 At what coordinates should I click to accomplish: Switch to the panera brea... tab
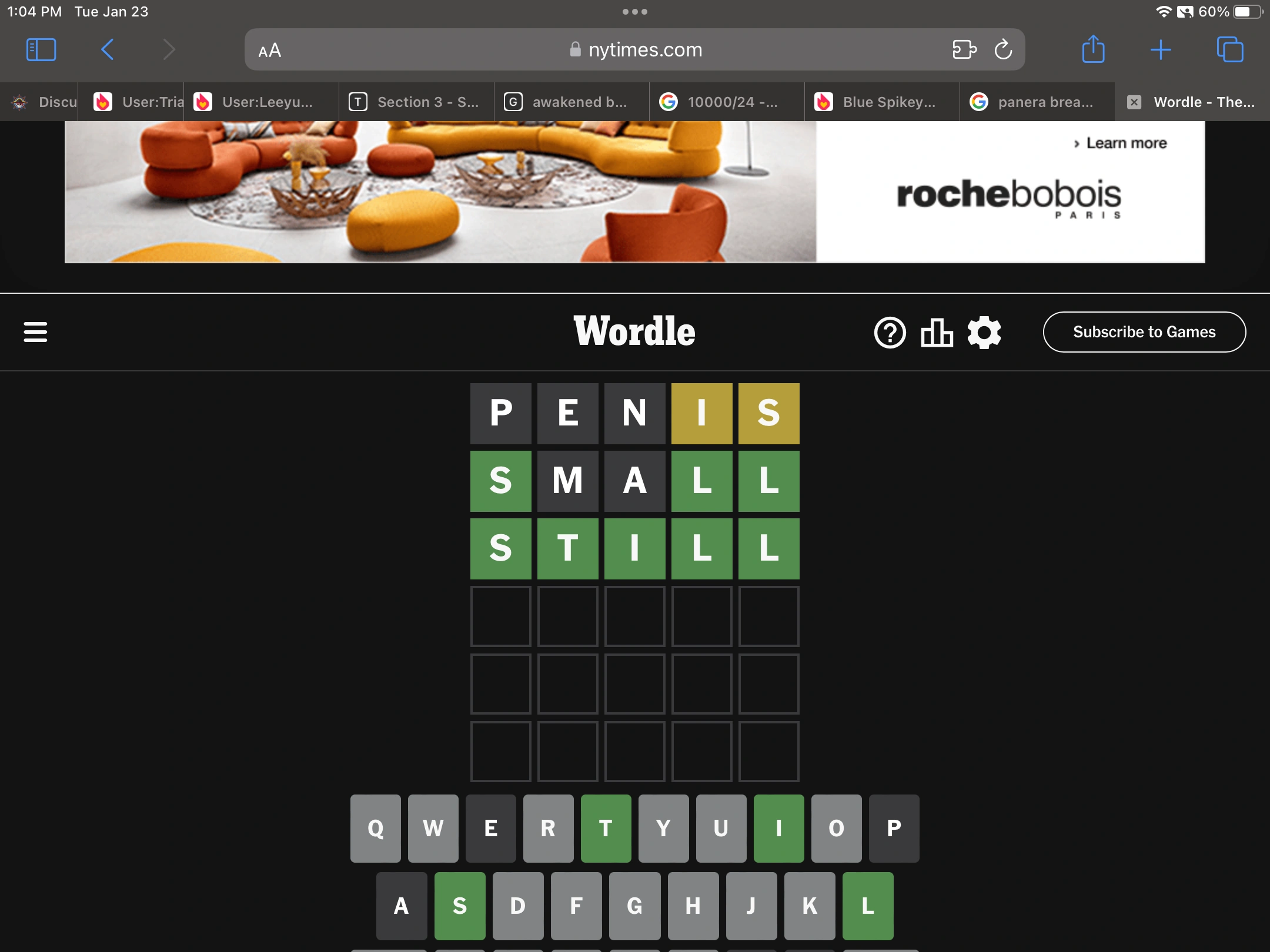tap(1038, 102)
